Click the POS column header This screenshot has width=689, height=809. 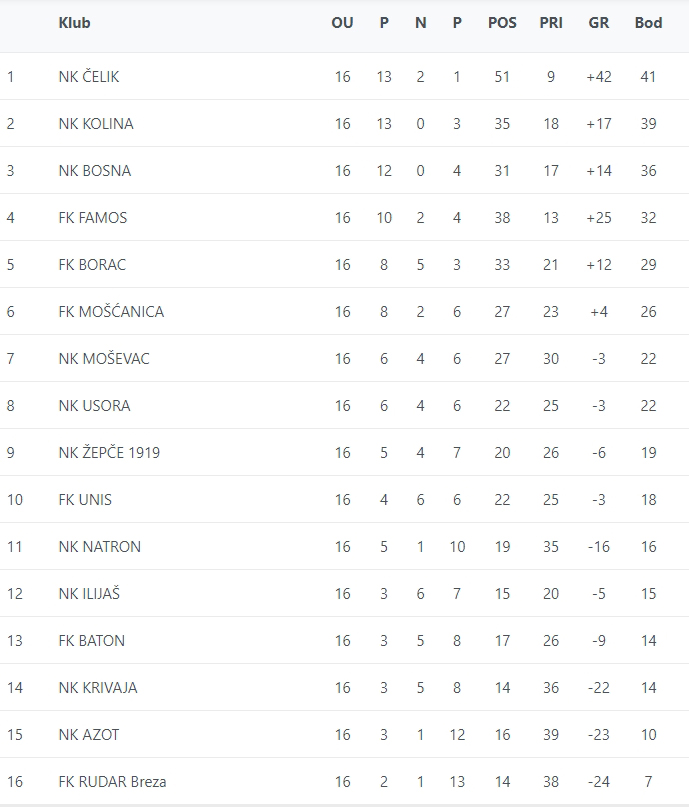(502, 23)
